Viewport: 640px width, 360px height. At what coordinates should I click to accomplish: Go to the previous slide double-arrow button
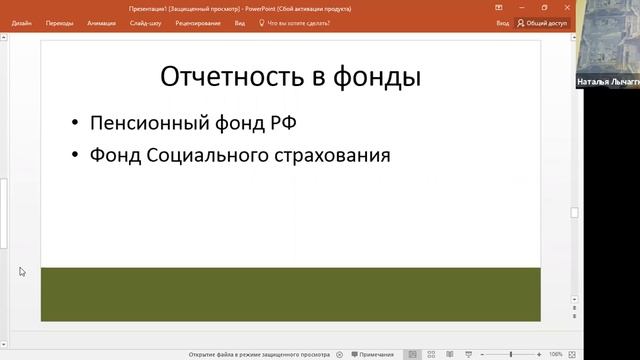[574, 308]
